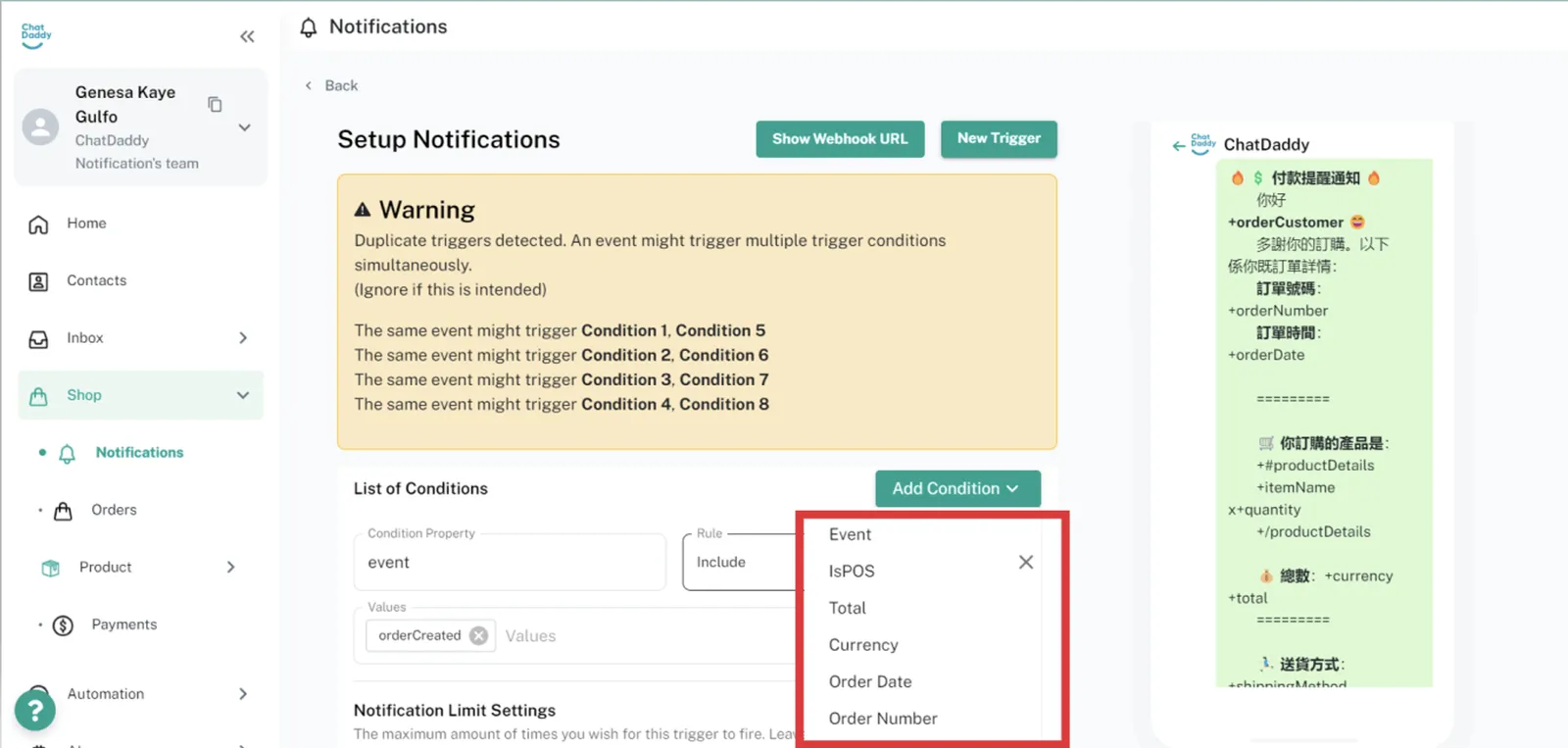The width and height of the screenshot is (1568, 748).
Task: Choose Order Date from condition list
Action: point(869,681)
